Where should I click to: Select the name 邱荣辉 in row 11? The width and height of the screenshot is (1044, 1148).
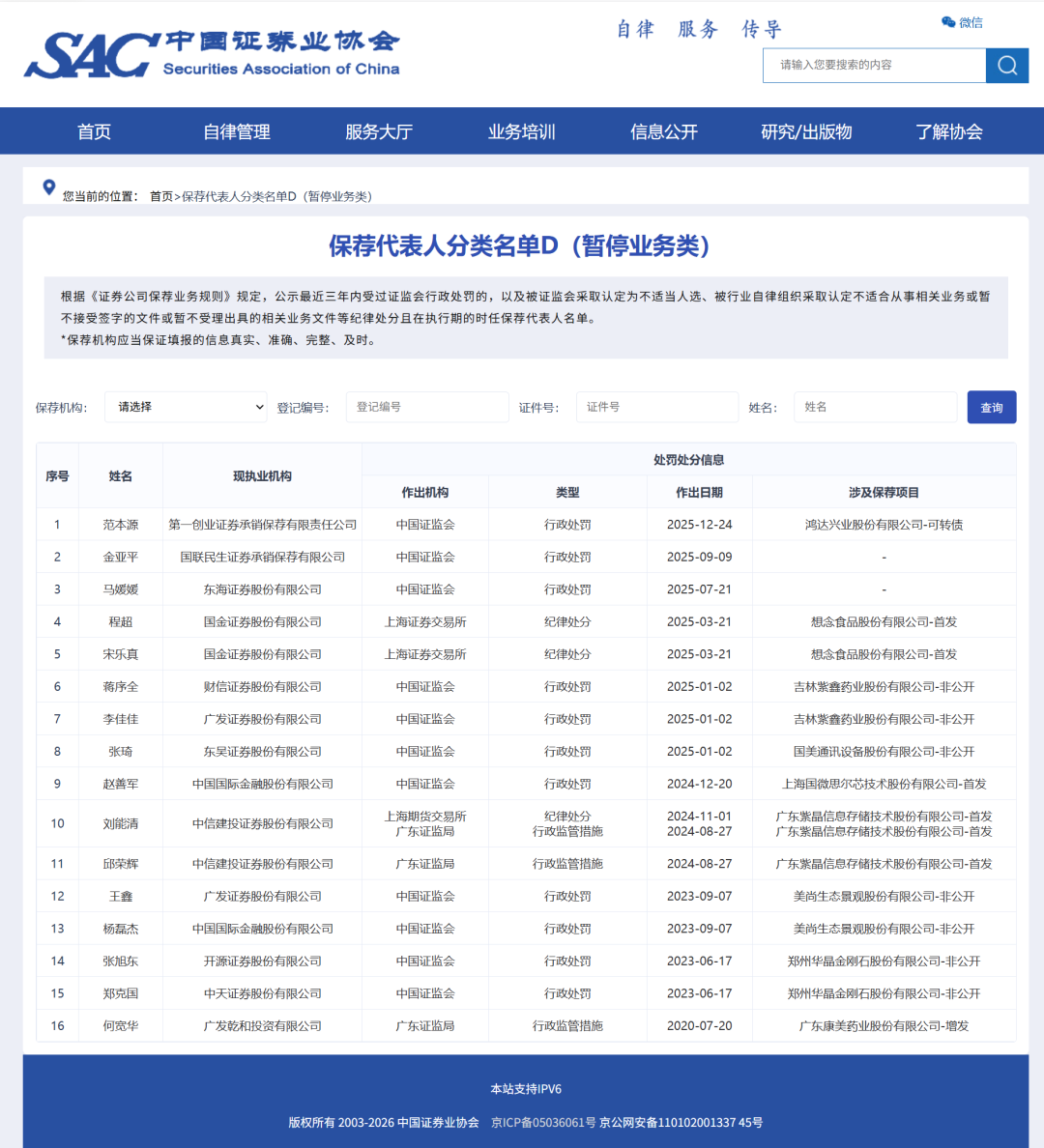click(x=121, y=864)
